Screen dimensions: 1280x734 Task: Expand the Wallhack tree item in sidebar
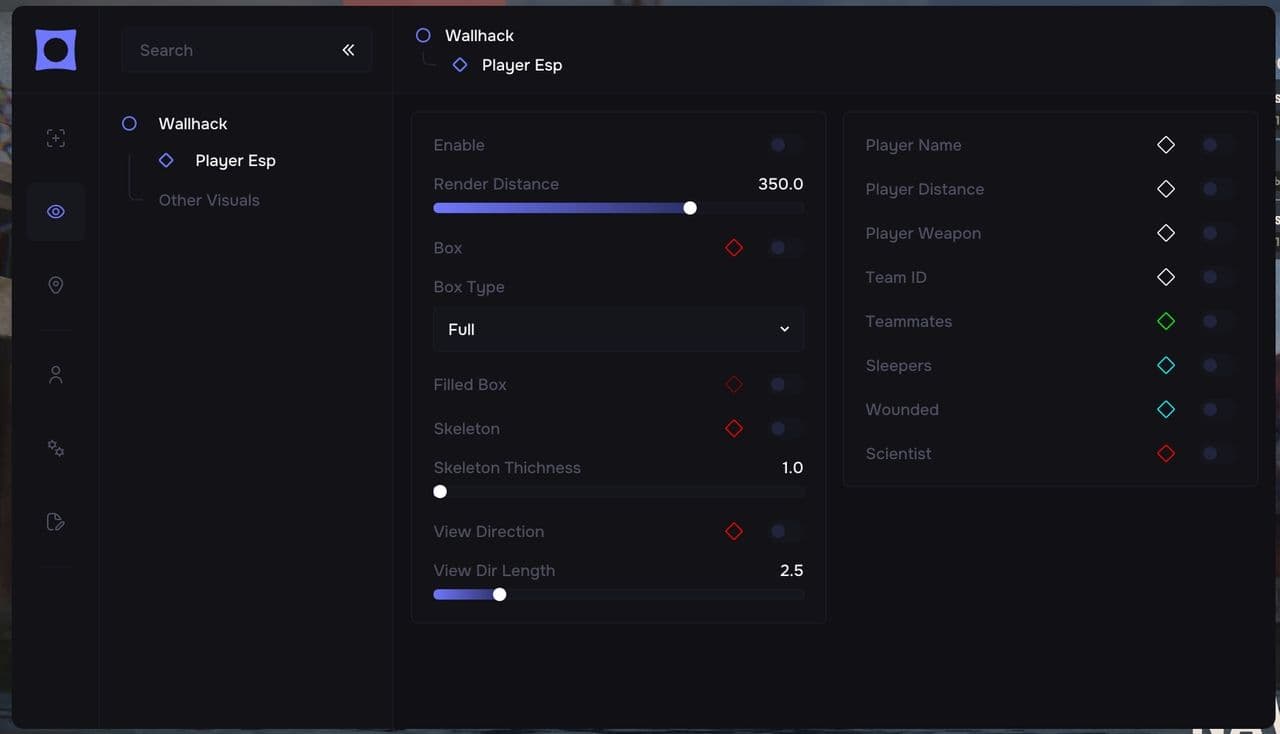pos(193,124)
